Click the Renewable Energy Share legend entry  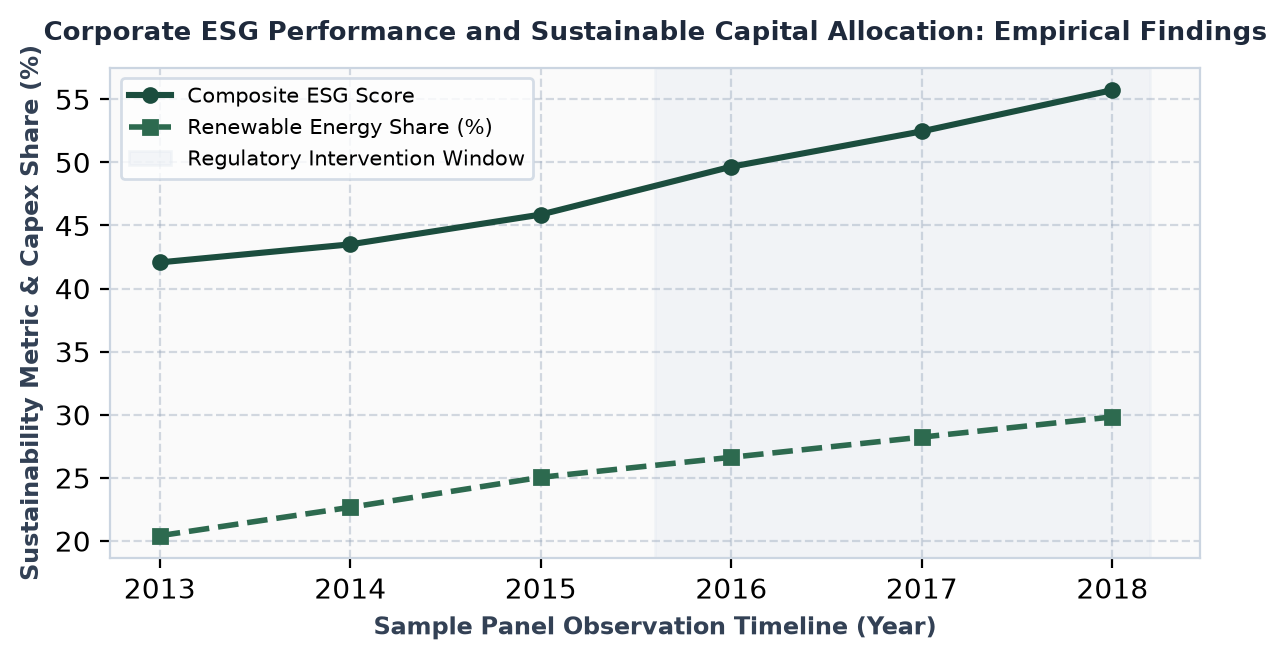pyautogui.click(x=311, y=127)
